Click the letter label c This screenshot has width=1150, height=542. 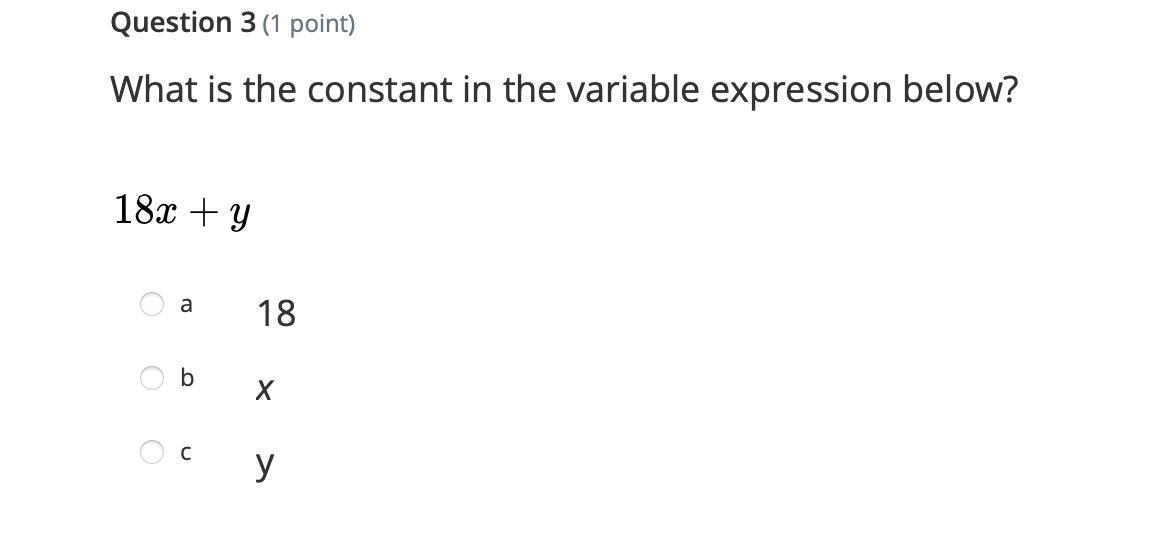pyautogui.click(x=186, y=453)
